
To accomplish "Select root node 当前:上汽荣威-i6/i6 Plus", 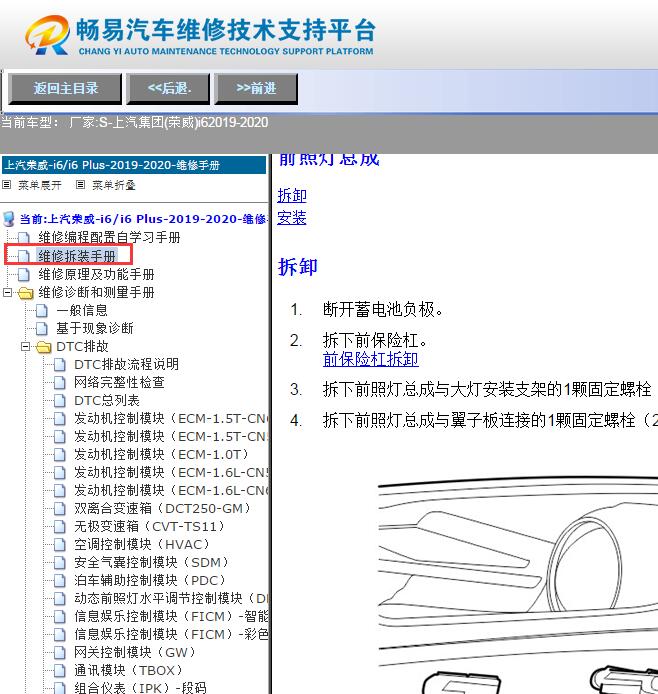I will pyautogui.click(x=142, y=219).
